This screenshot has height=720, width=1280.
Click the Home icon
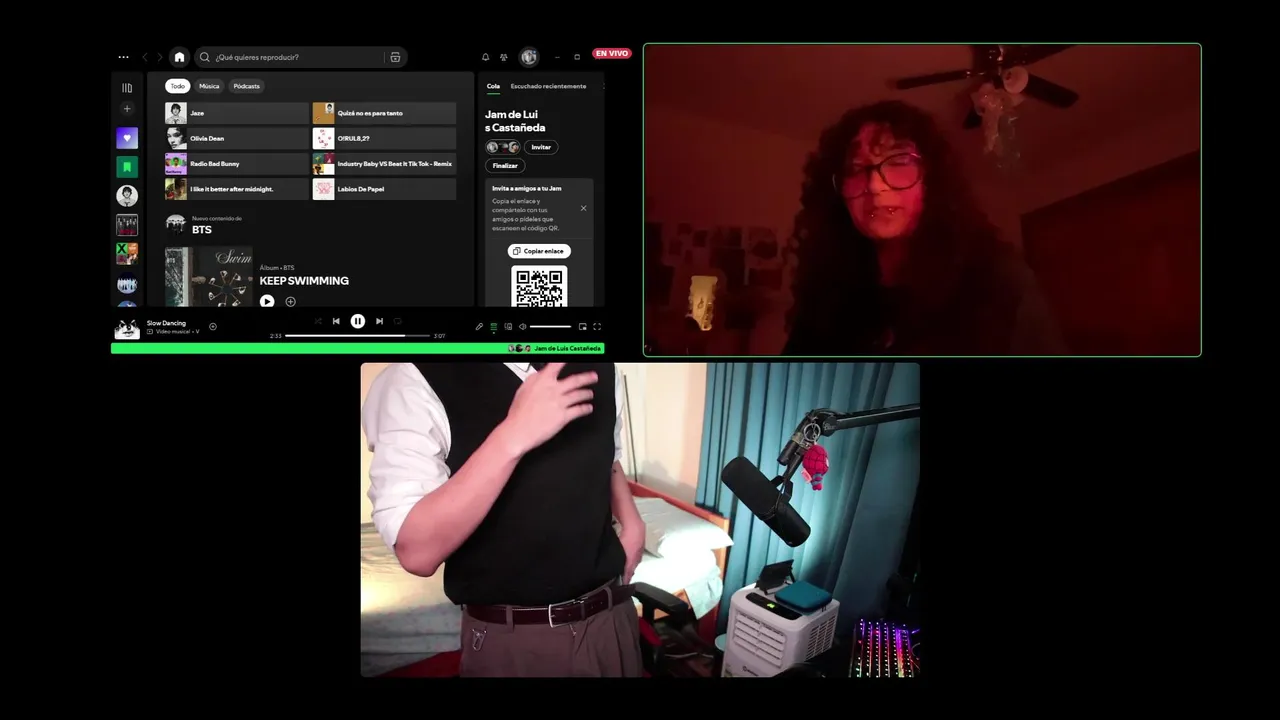click(x=179, y=57)
